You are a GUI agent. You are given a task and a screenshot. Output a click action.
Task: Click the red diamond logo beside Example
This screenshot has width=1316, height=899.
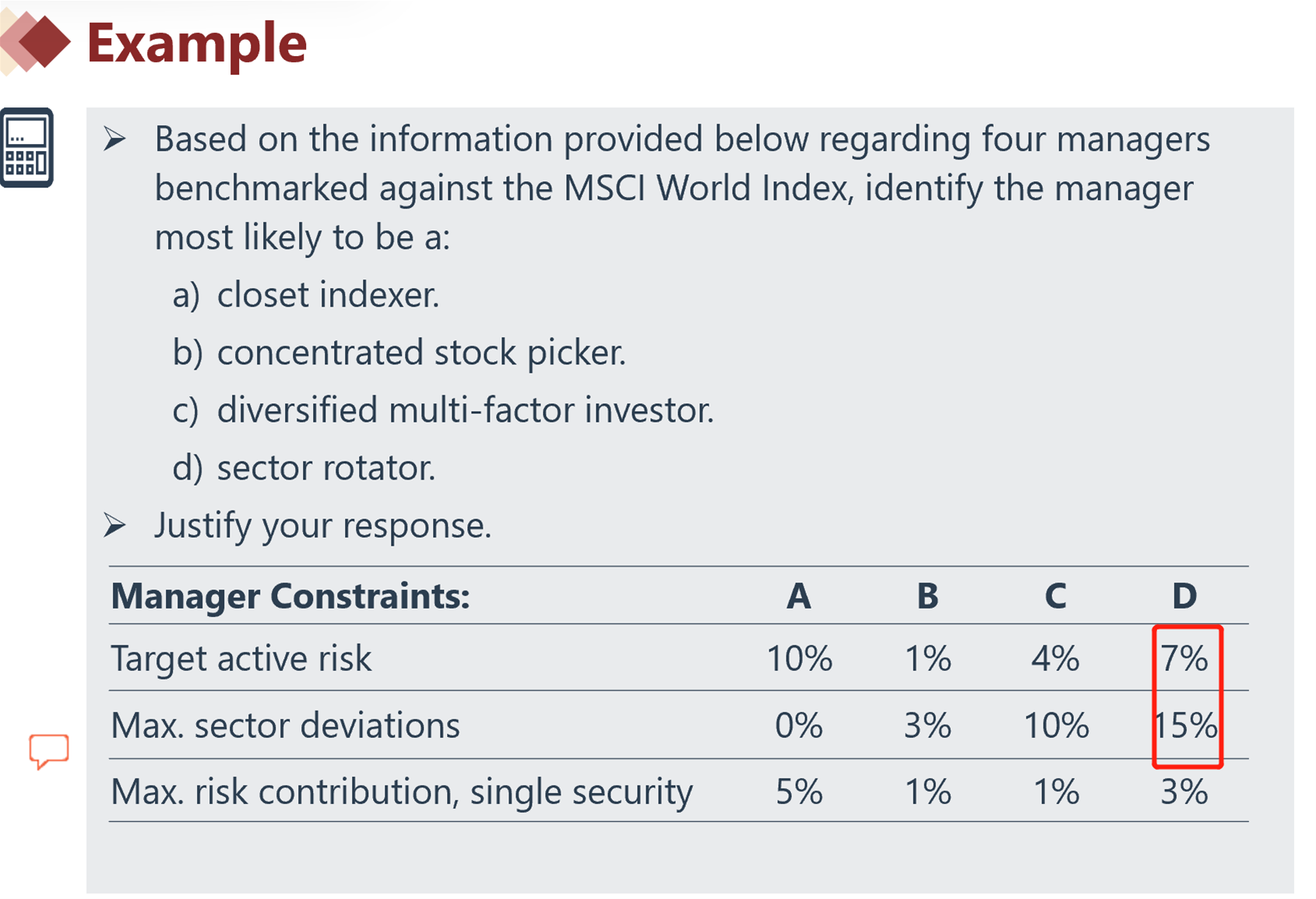click(39, 42)
